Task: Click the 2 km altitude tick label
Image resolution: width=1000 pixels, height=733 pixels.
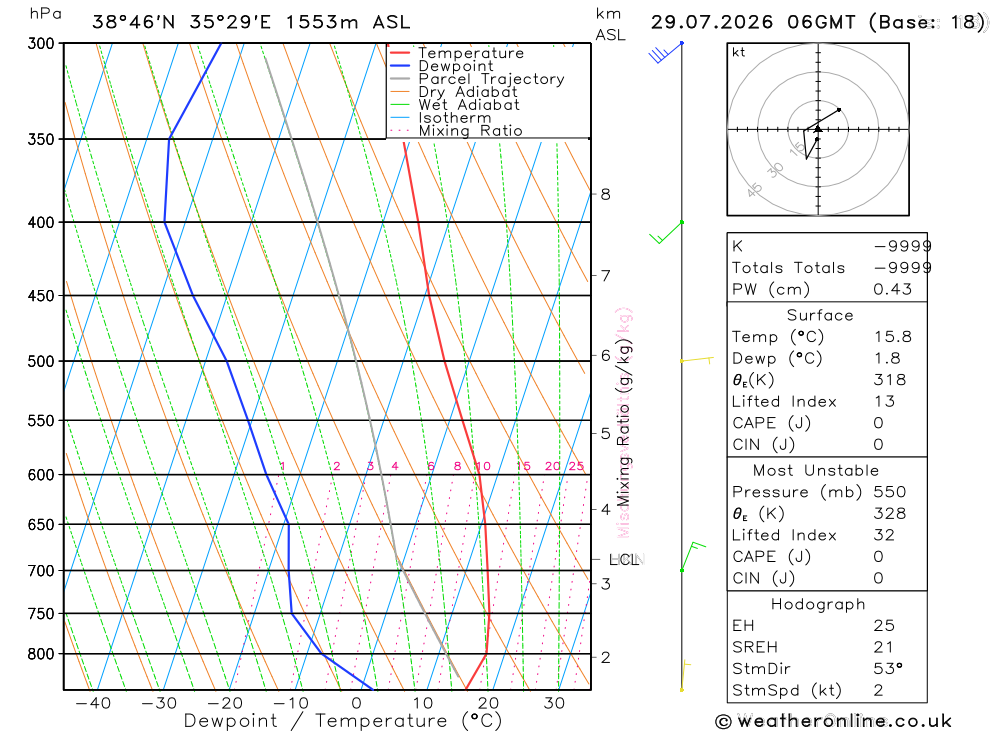Action: [605, 657]
